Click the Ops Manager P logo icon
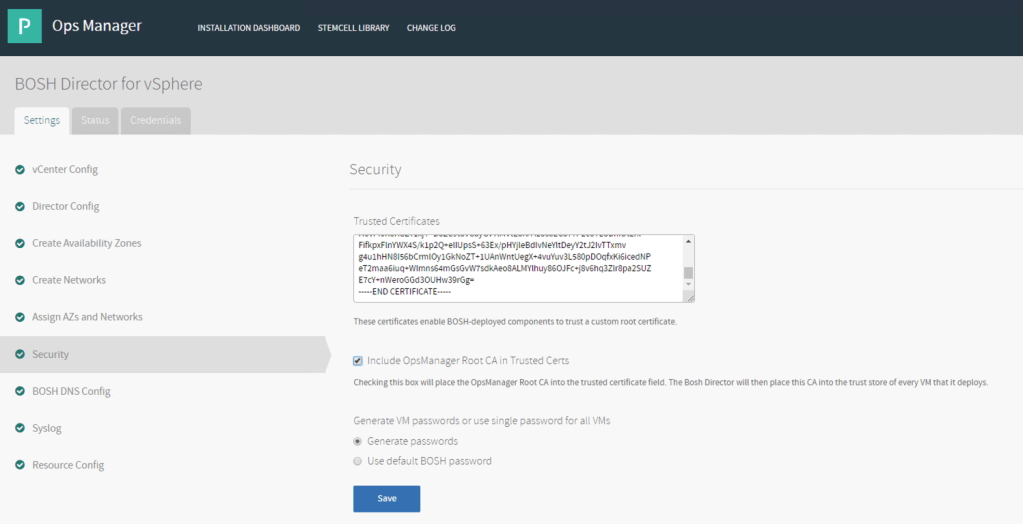This screenshot has width=1023, height=524. tap(25, 27)
